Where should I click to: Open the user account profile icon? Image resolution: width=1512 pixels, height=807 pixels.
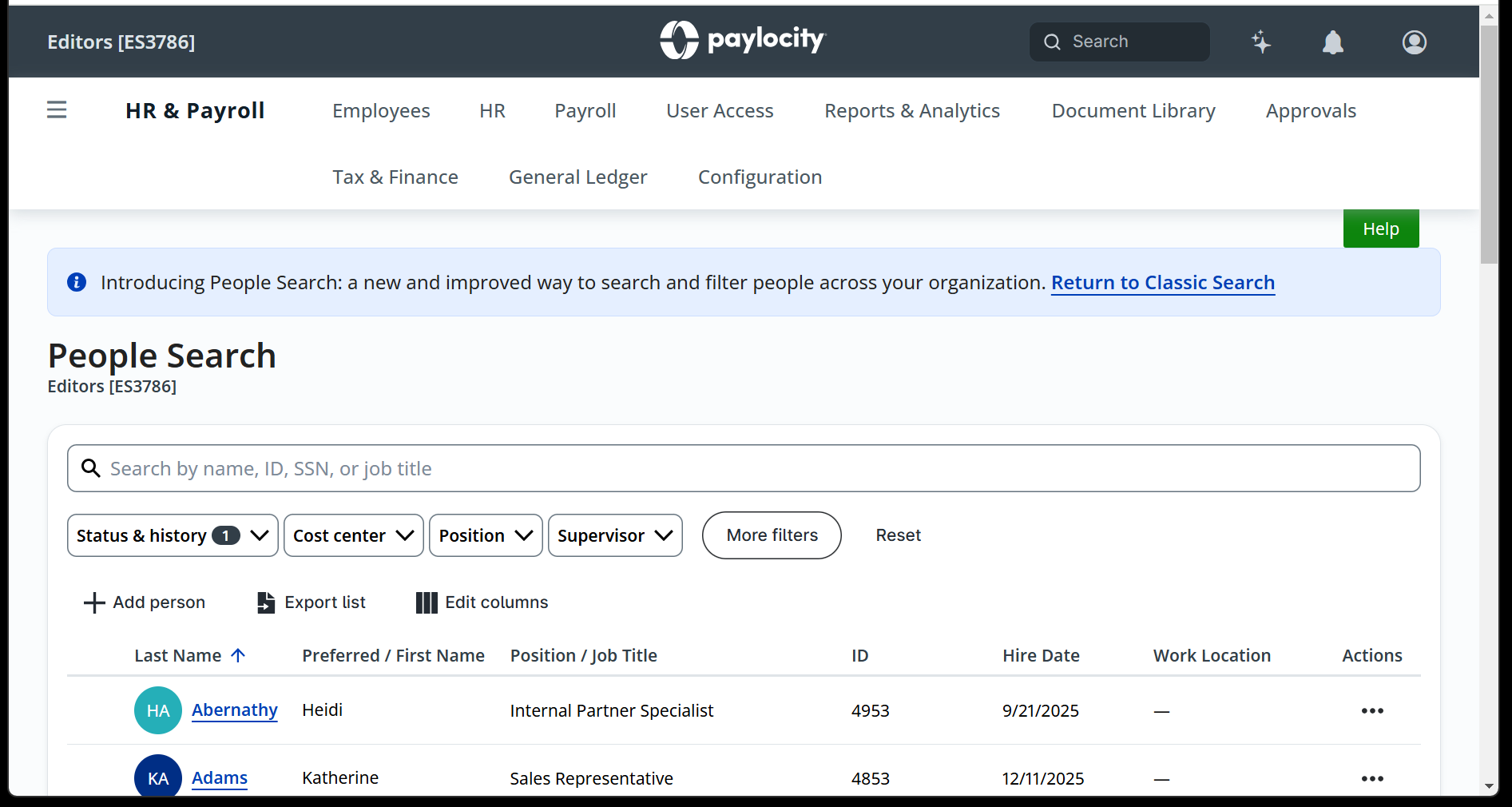[1413, 42]
